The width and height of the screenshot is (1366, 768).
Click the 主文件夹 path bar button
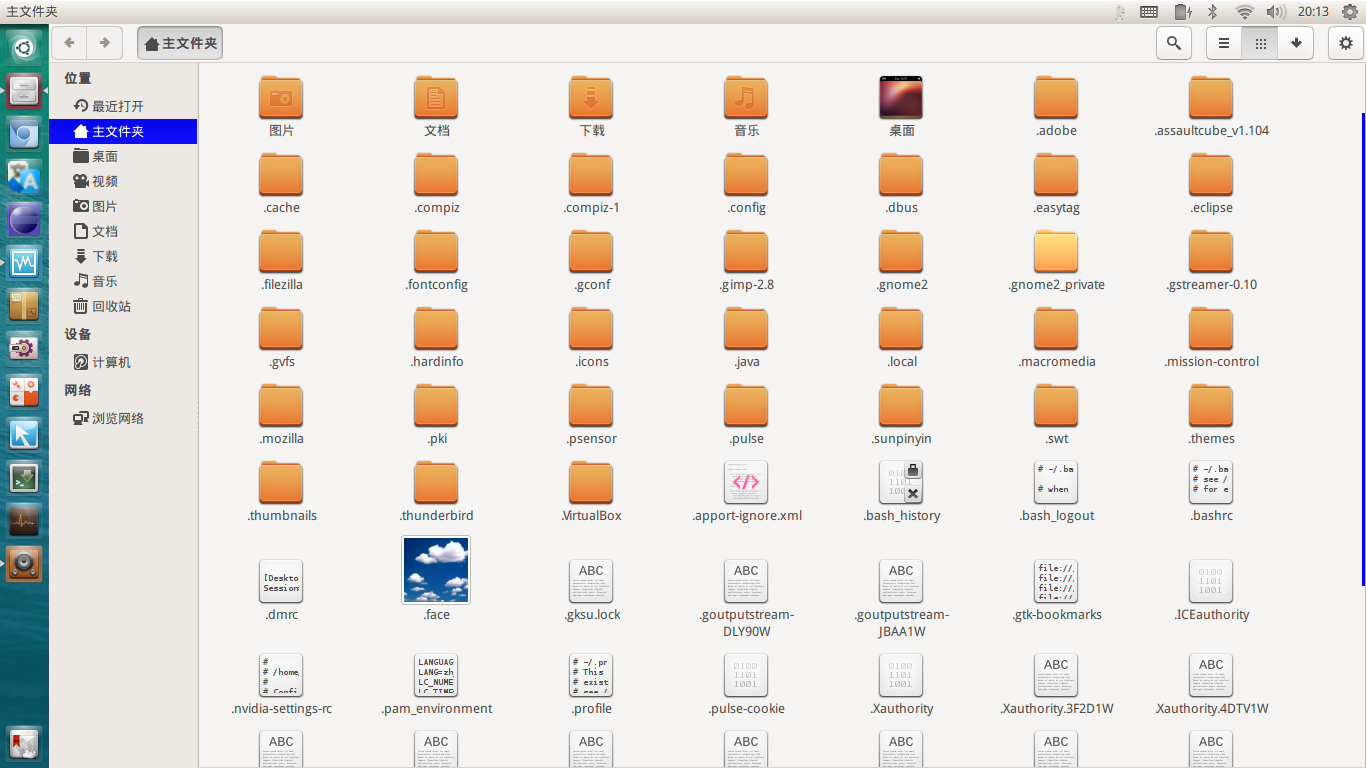click(180, 43)
